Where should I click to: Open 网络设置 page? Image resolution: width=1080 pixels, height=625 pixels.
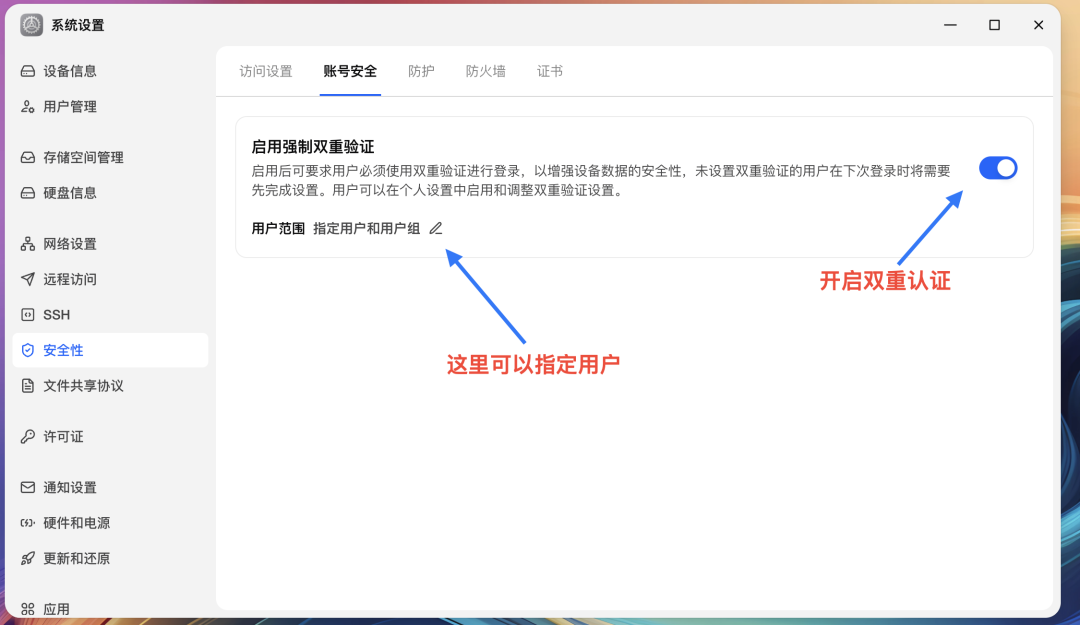click(110, 244)
